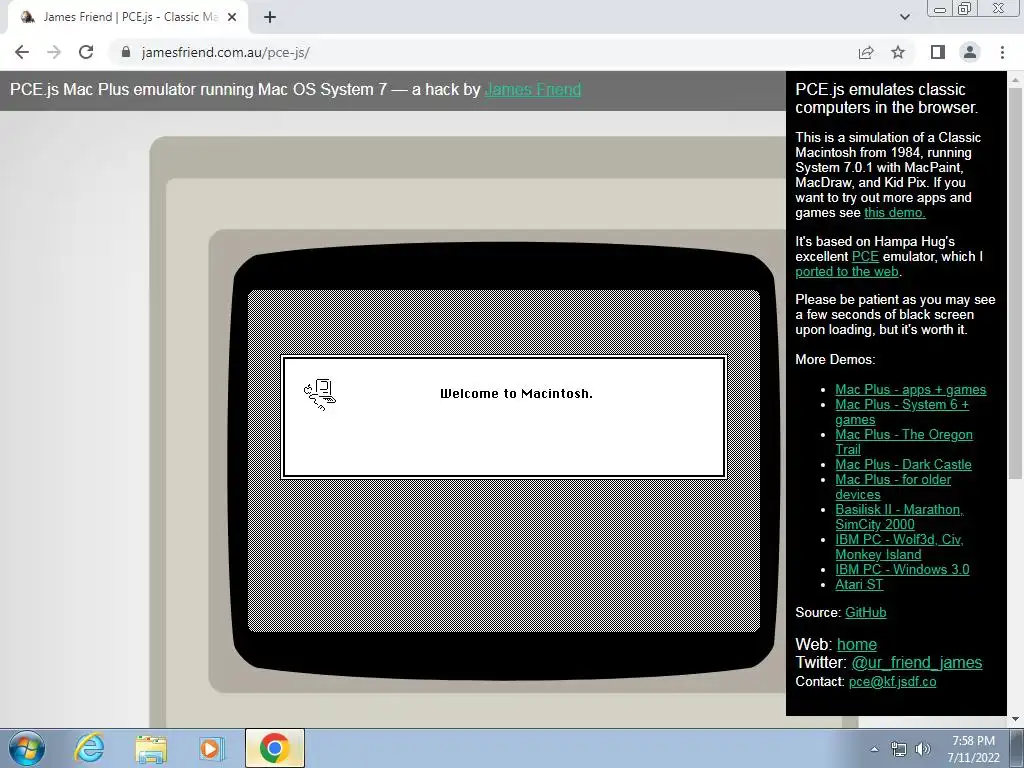Open 'ported to the web' link
This screenshot has height=768, width=1024.
coord(847,272)
